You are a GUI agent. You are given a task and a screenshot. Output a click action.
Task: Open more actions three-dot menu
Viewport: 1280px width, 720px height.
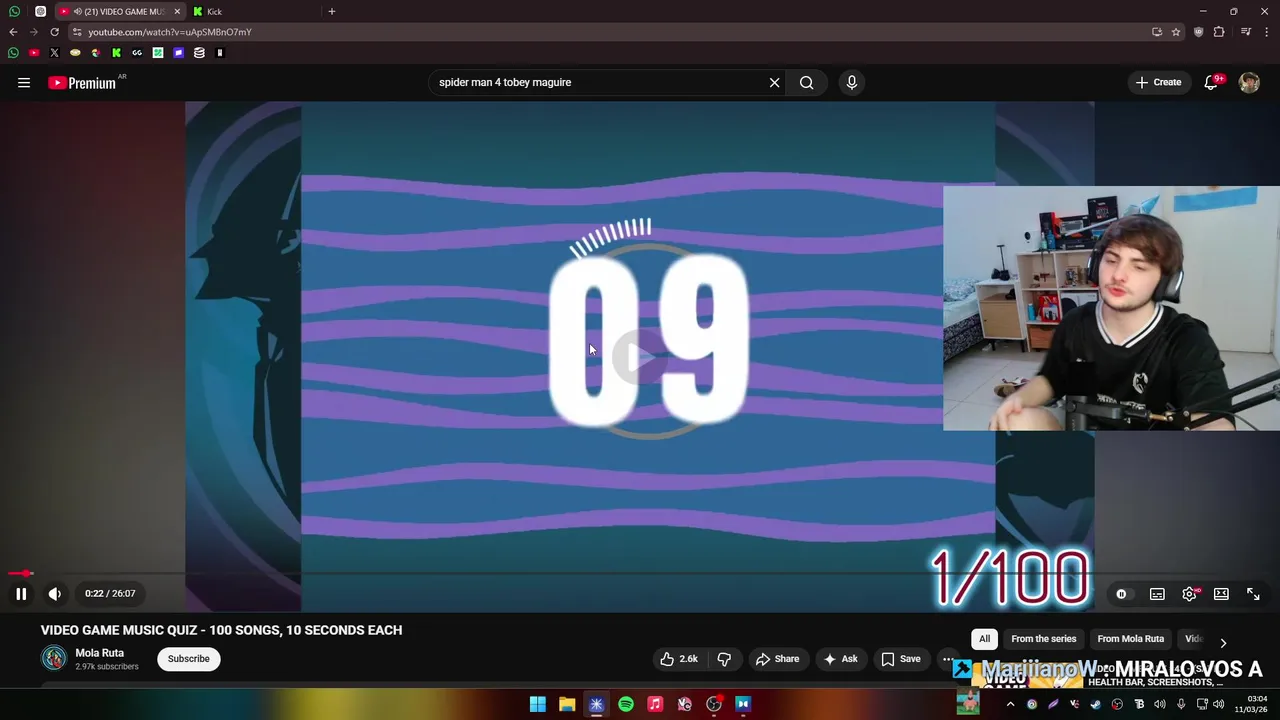click(947, 659)
